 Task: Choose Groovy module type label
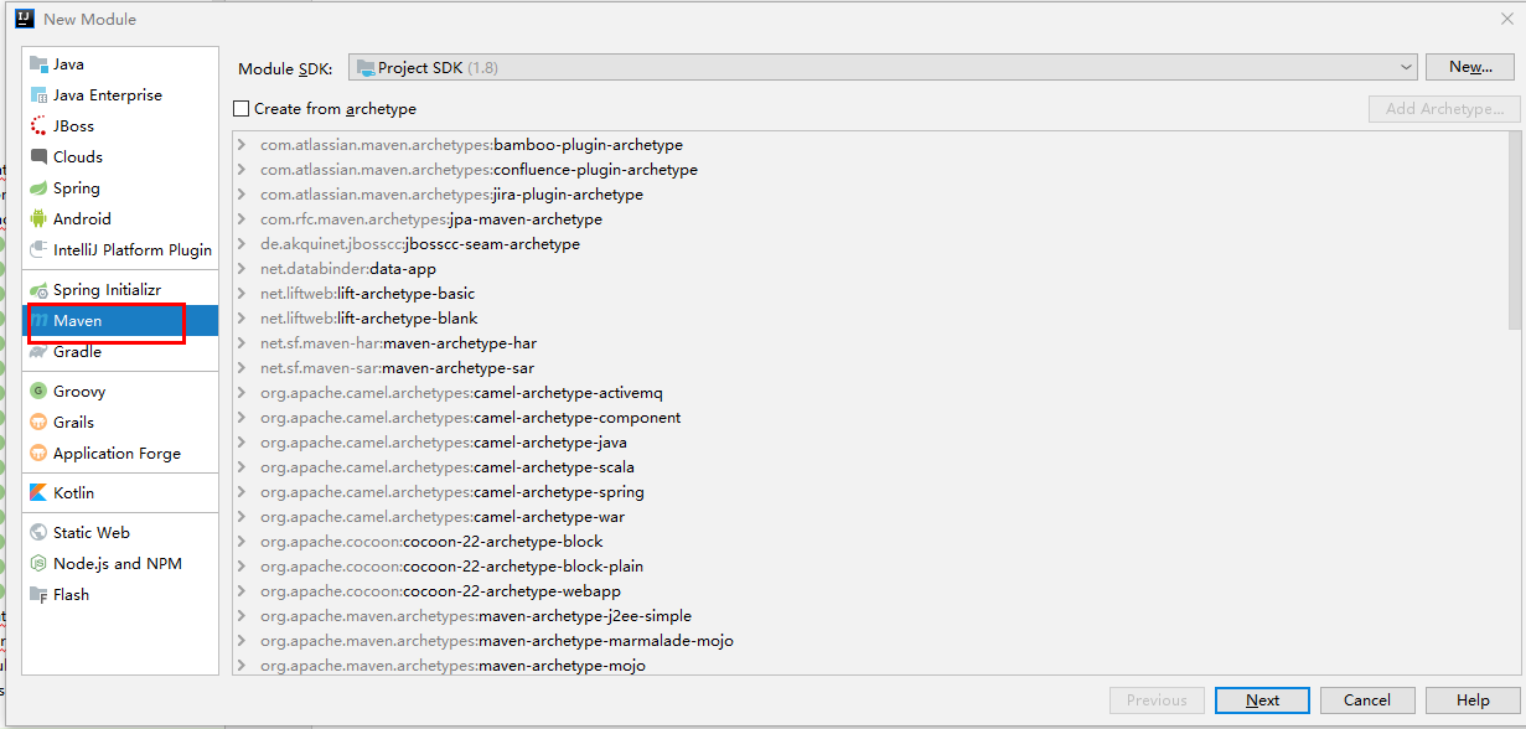click(79, 391)
